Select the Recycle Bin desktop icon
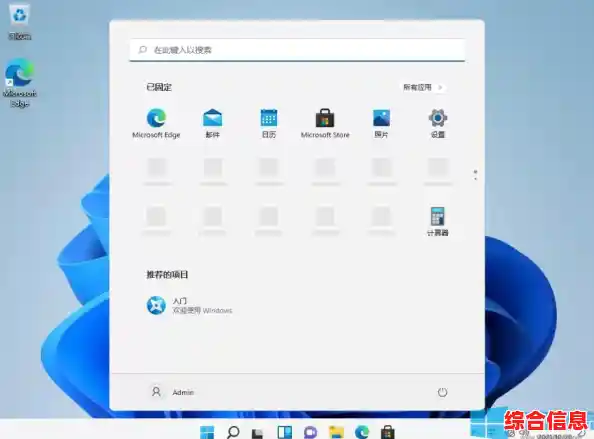Image resolution: width=594 pixels, height=439 pixels. pos(20,22)
